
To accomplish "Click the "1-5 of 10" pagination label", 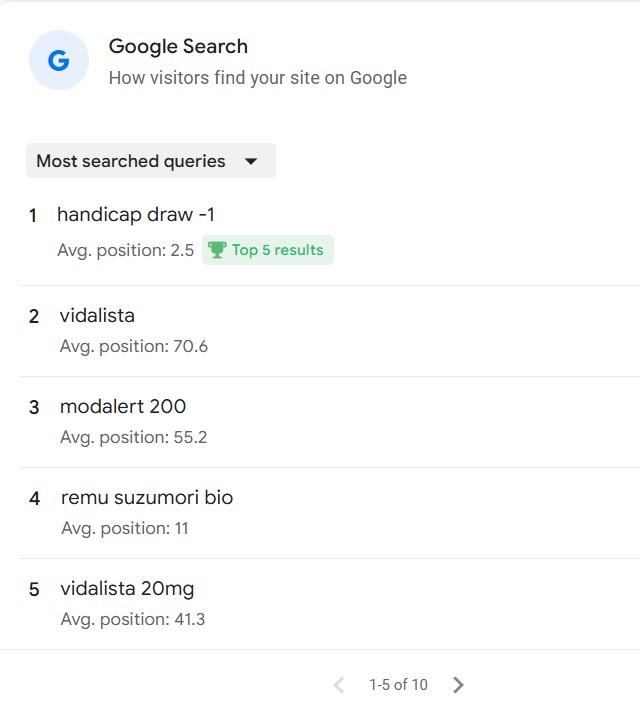I will [x=398, y=685].
